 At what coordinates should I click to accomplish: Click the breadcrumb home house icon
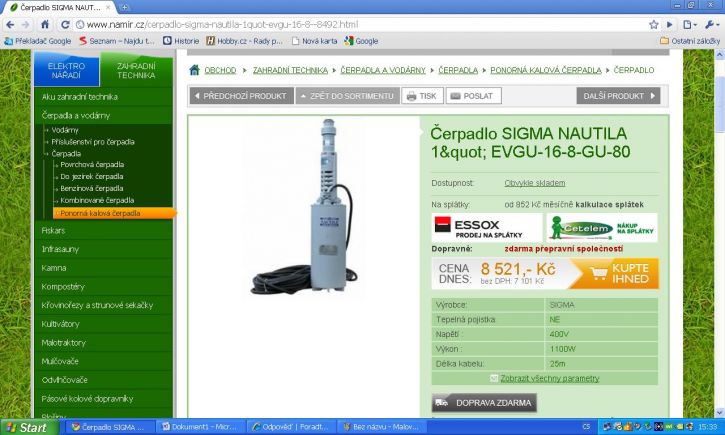coord(194,70)
